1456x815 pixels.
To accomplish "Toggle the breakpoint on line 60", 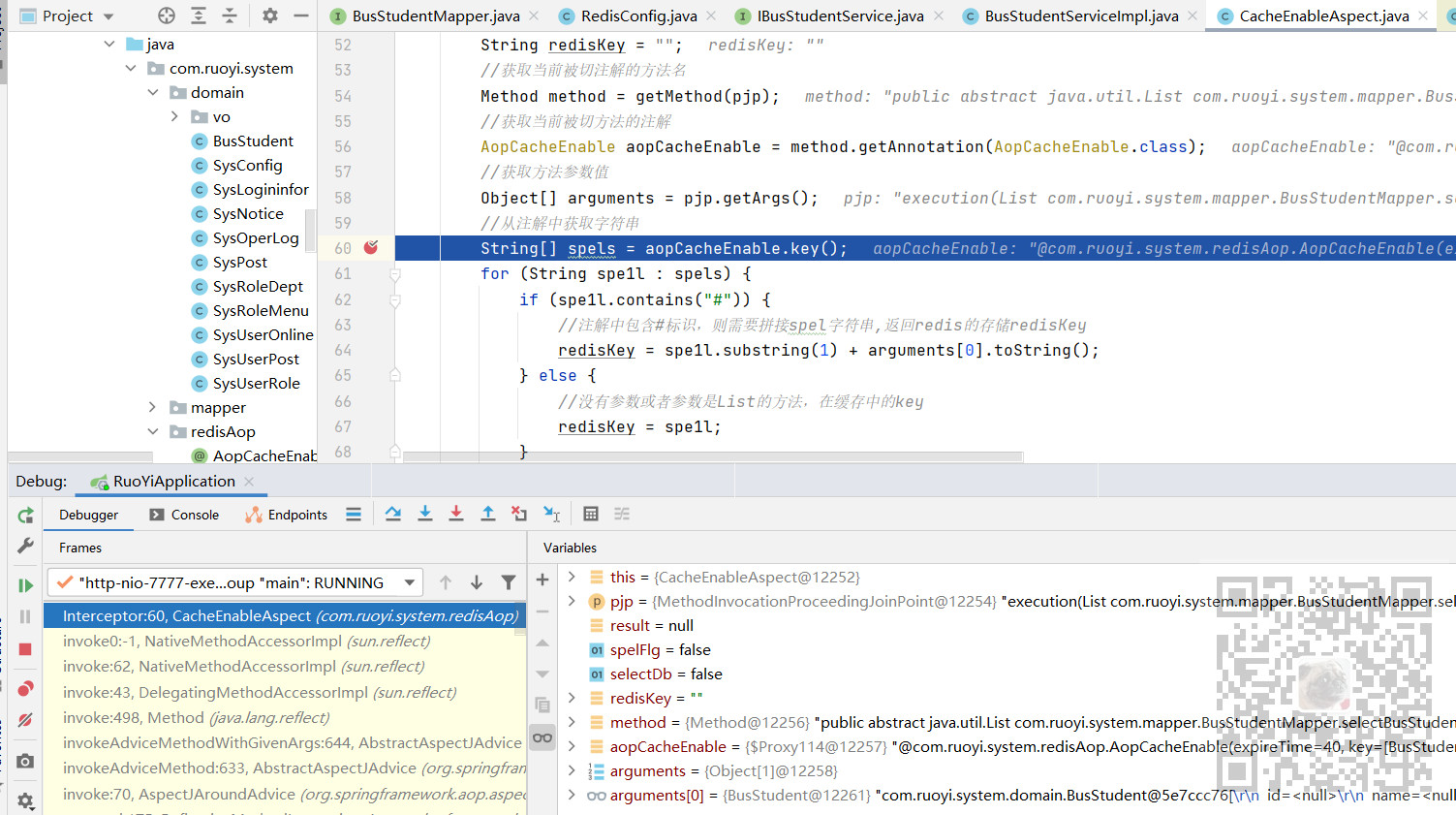I will pos(370,248).
